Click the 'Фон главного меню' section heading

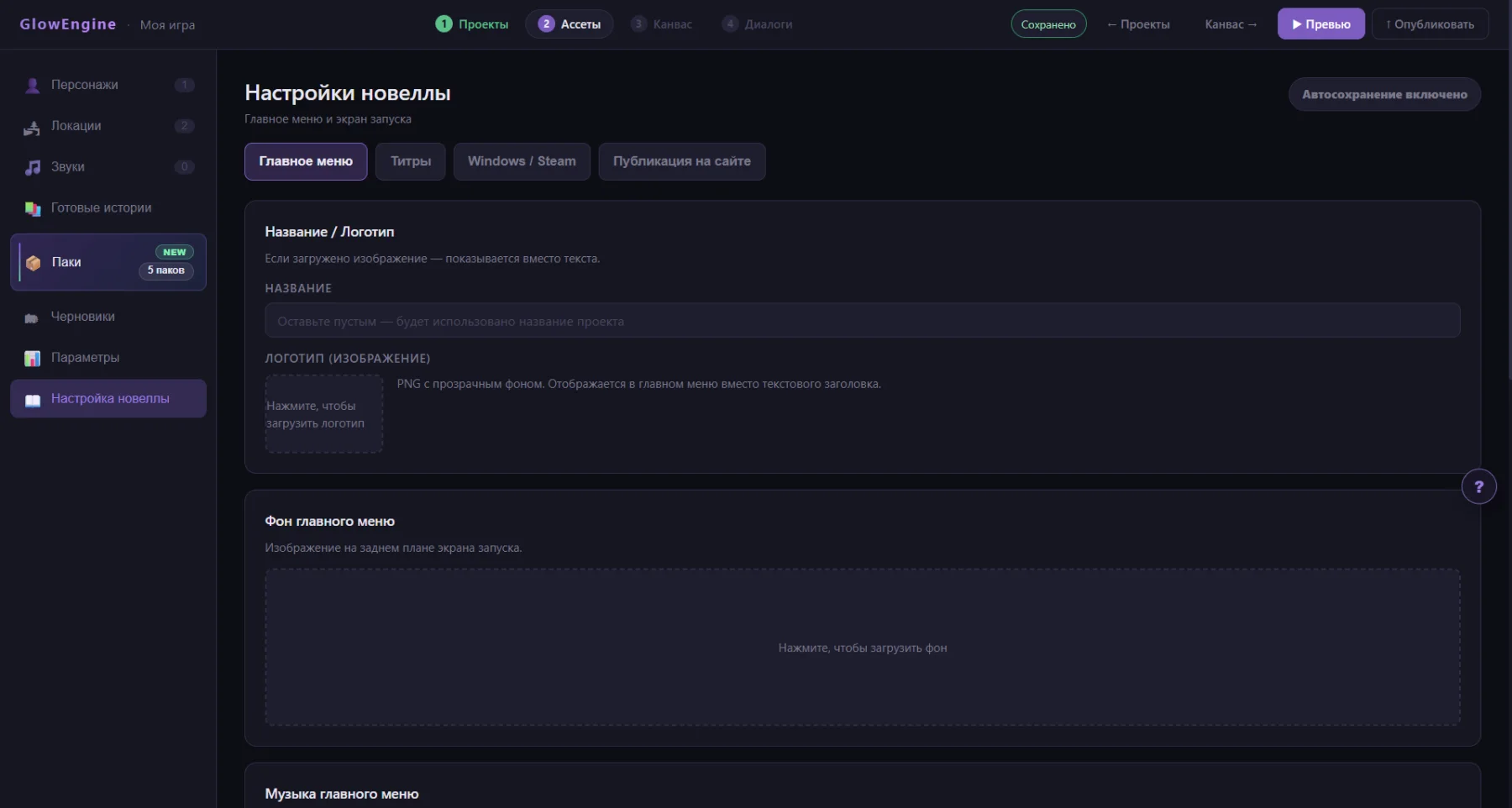pyautogui.click(x=330, y=522)
